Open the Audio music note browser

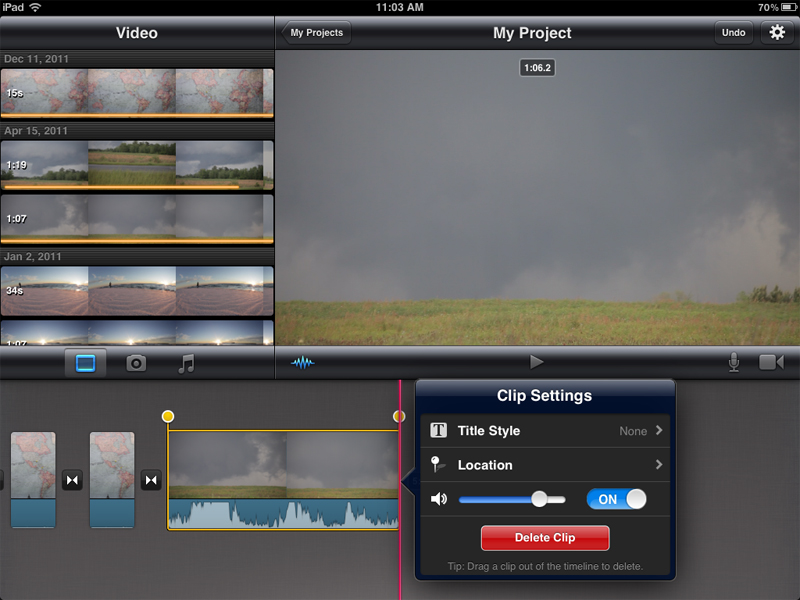tap(186, 363)
